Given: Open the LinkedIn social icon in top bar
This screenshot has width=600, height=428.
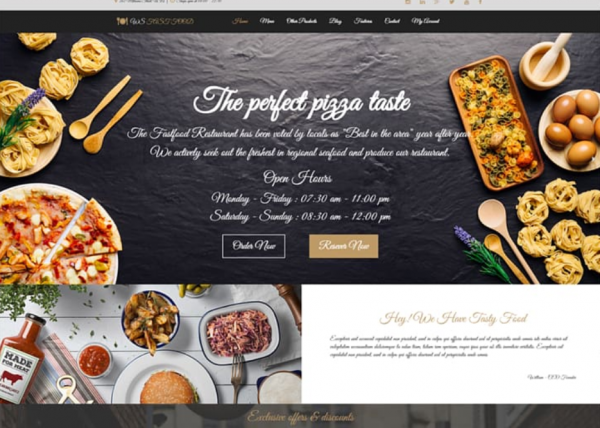Looking at the screenshot, I should (422, 2).
